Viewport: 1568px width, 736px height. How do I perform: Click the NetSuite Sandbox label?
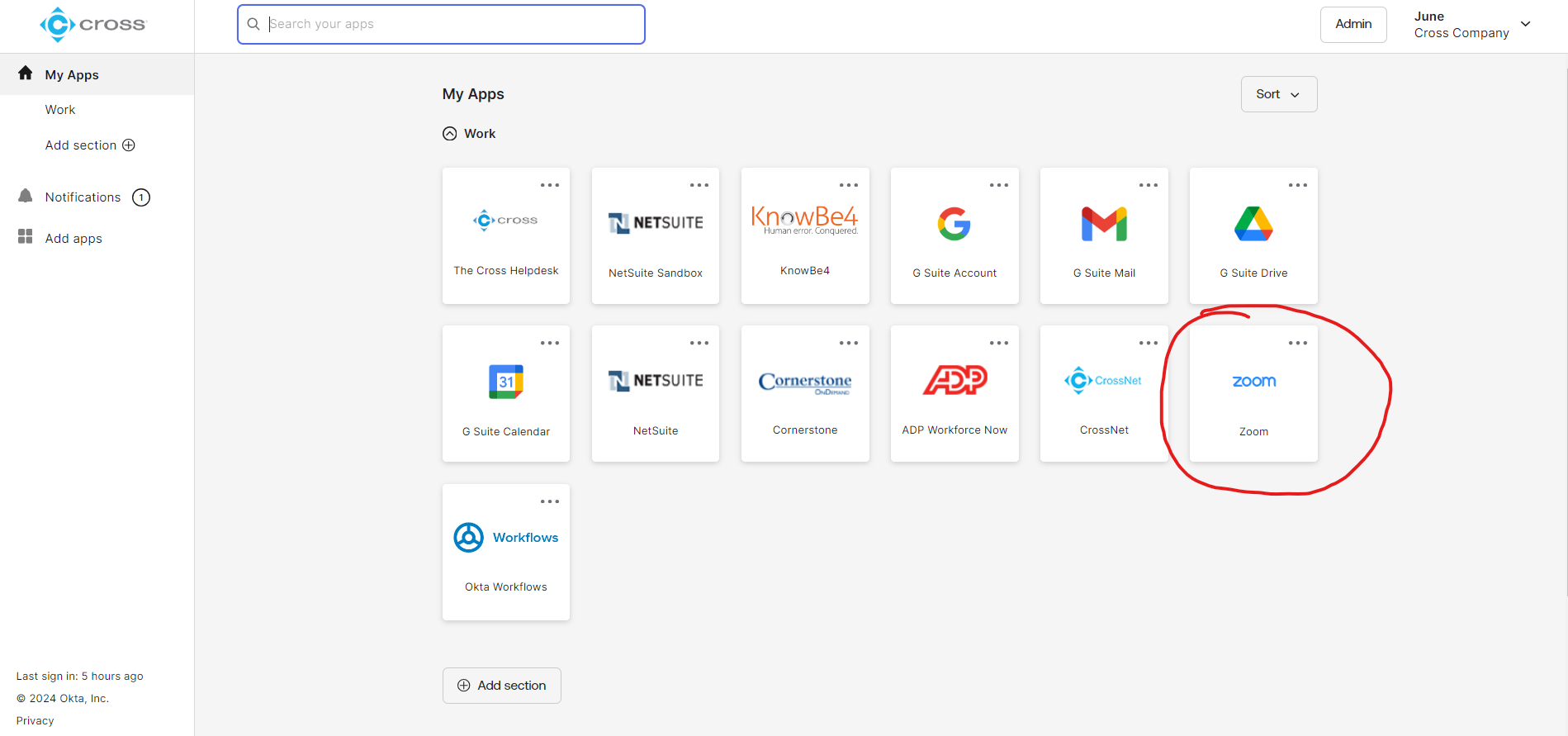click(656, 273)
